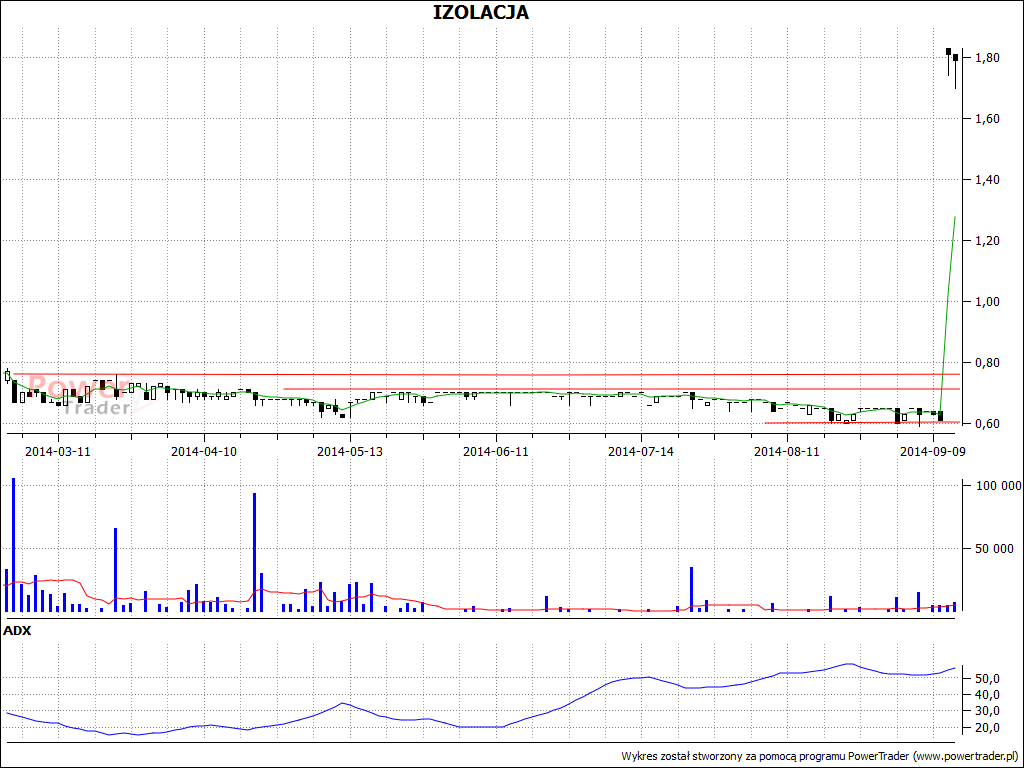Image resolution: width=1024 pixels, height=768 pixels.
Task: Select the 30,0 ADX axis label
Action: 987,711
